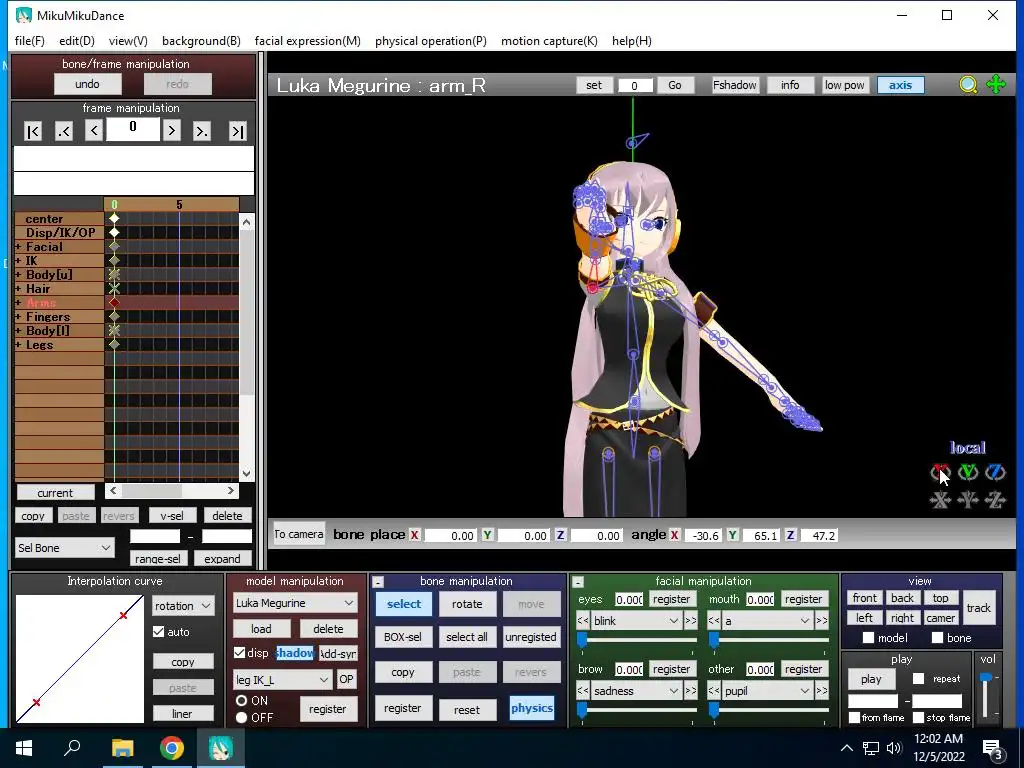Click the front view button

coord(865,598)
